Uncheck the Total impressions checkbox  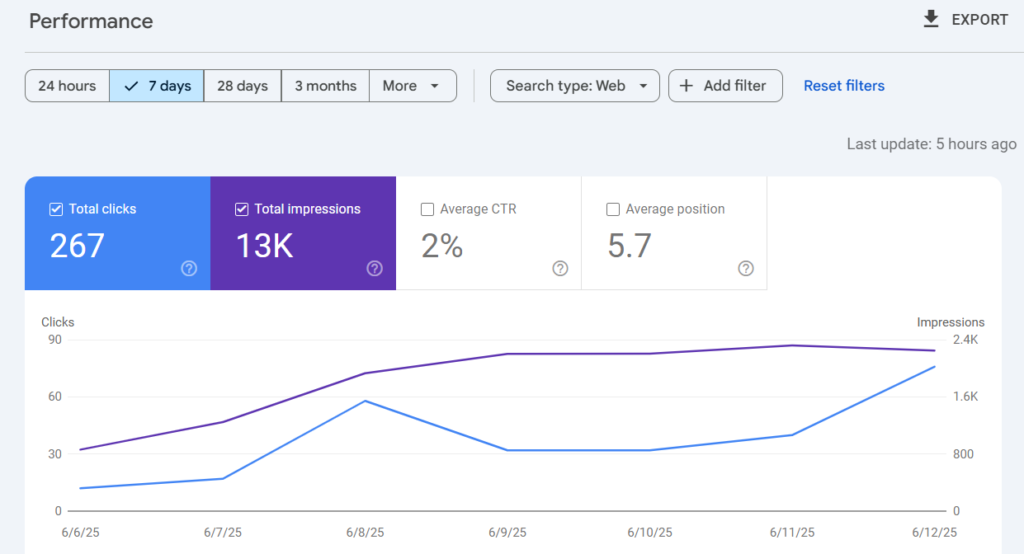click(x=242, y=209)
